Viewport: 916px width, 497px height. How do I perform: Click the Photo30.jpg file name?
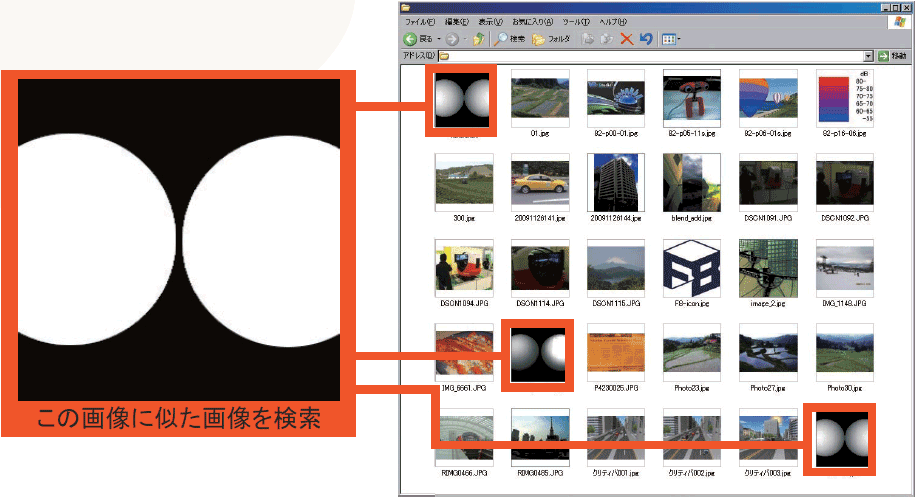pyautogui.click(x=845, y=388)
